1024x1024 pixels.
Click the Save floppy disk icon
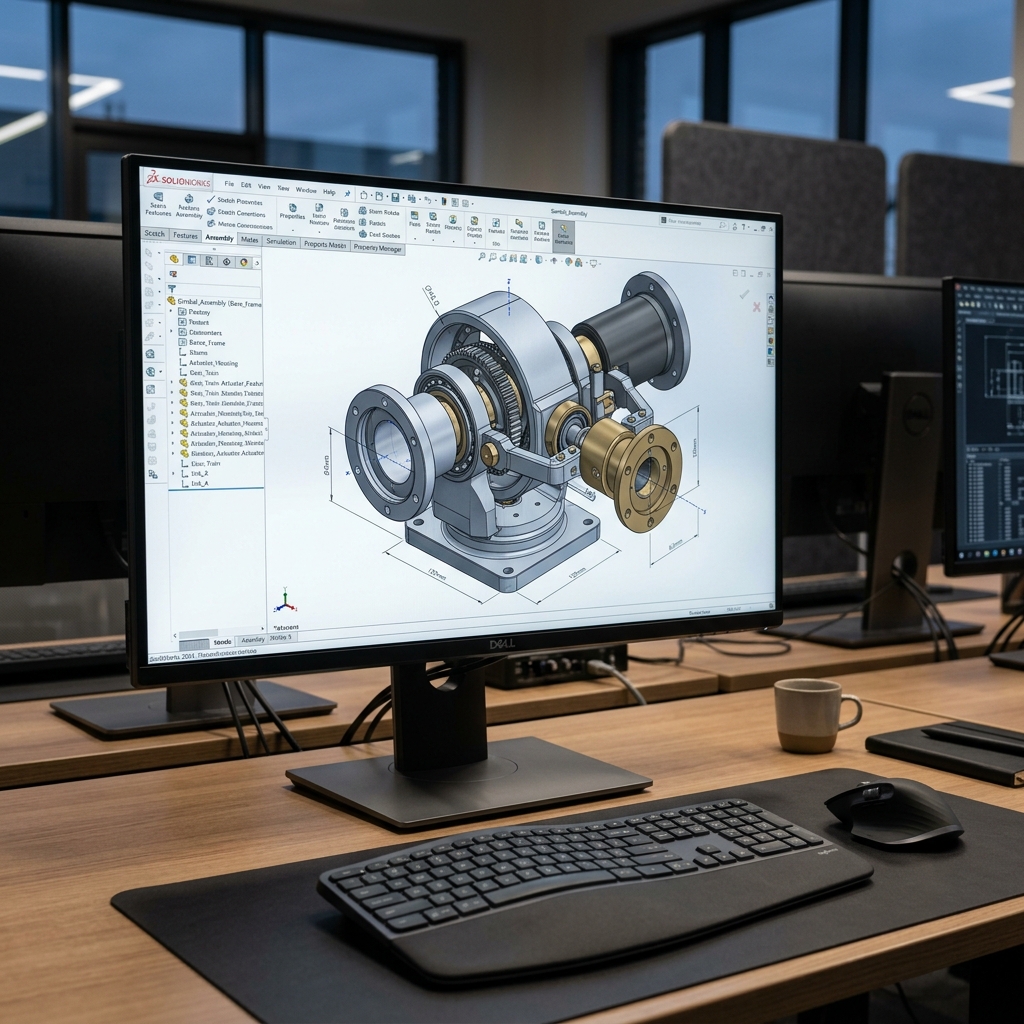395,197
